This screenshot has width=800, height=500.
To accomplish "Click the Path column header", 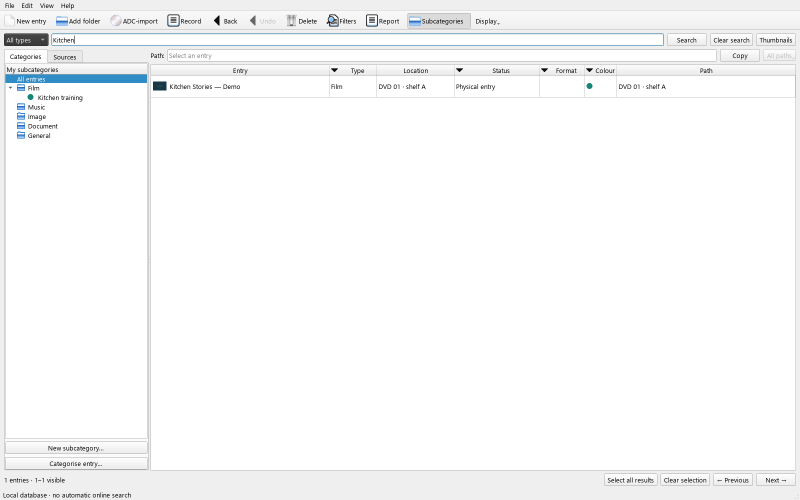I will pyautogui.click(x=706, y=70).
